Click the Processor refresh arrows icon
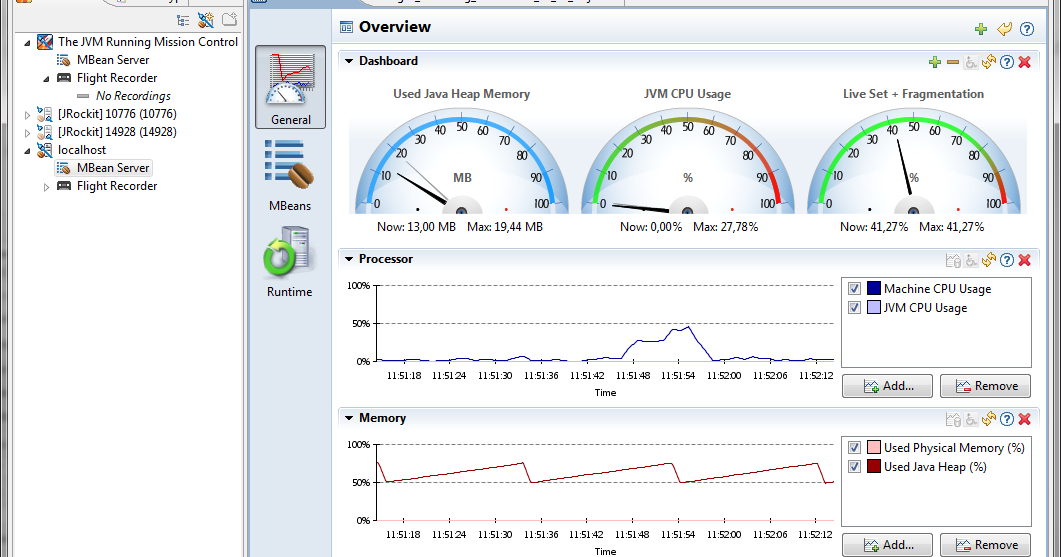This screenshot has height=557, width=1061. click(989, 259)
